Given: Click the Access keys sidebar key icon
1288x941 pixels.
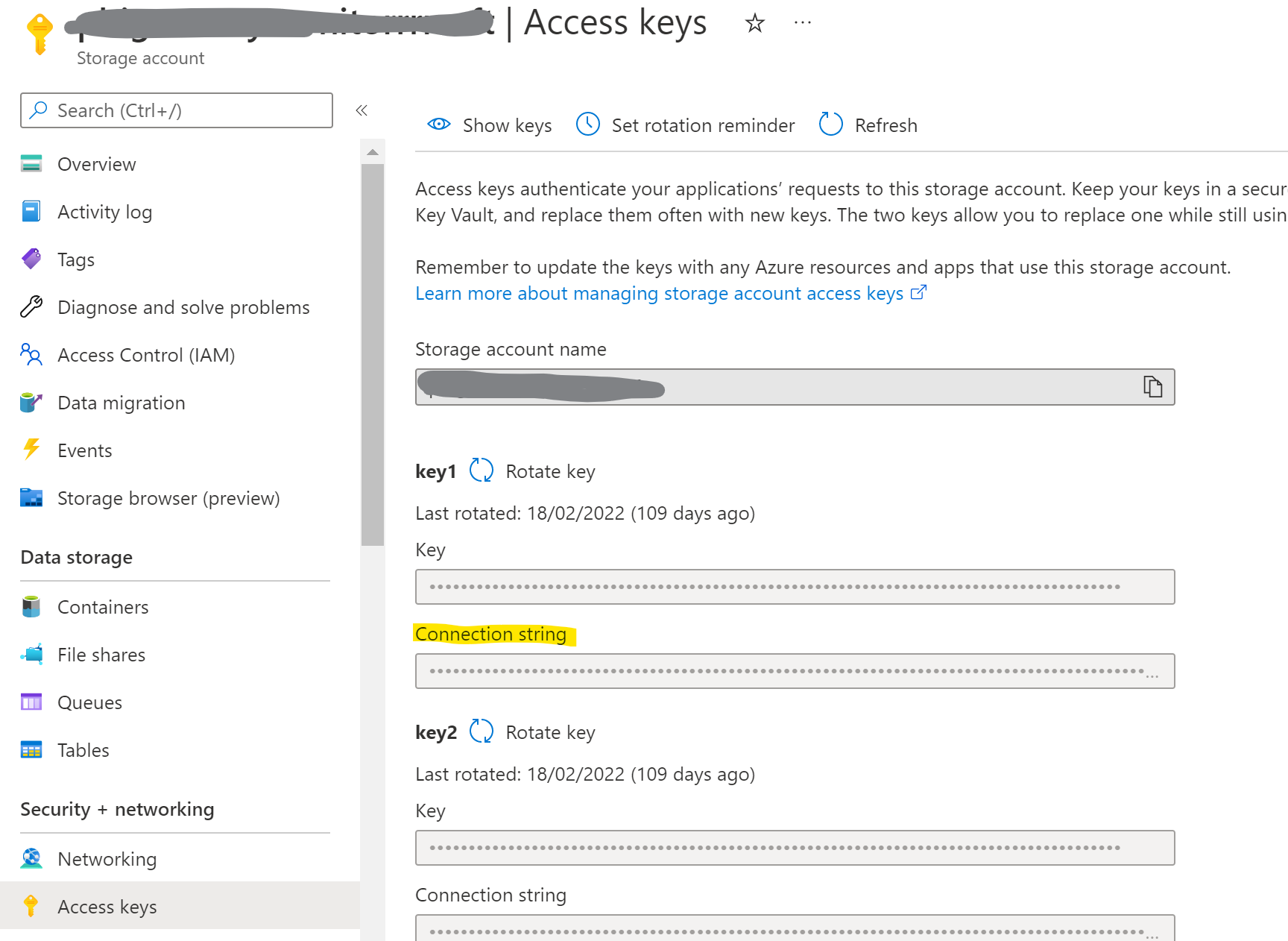Looking at the screenshot, I should point(31,906).
